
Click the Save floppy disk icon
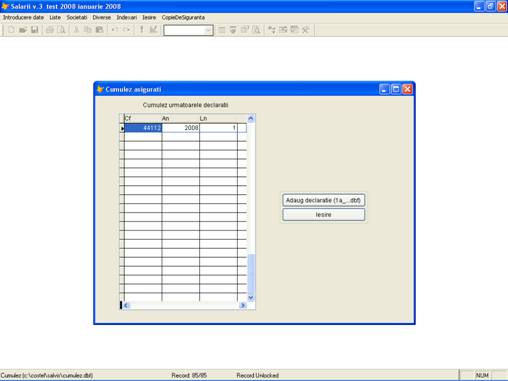tap(34, 30)
